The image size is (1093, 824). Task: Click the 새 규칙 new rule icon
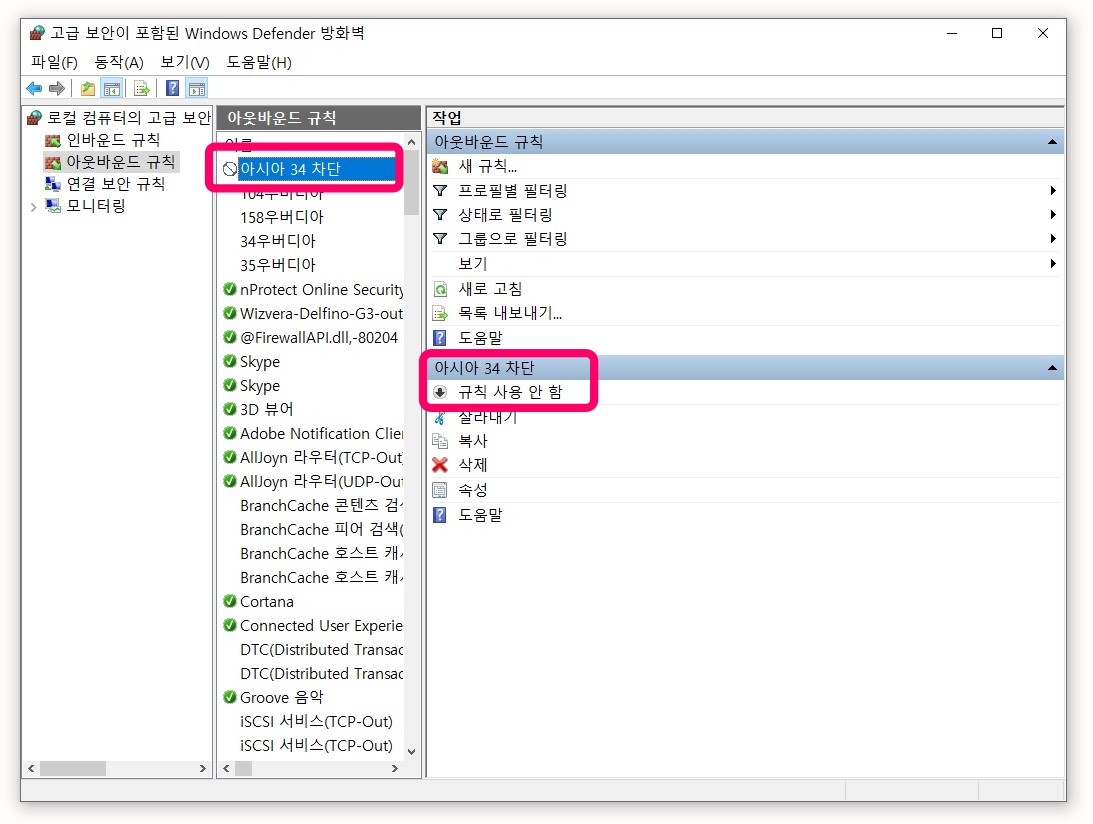(x=440, y=167)
